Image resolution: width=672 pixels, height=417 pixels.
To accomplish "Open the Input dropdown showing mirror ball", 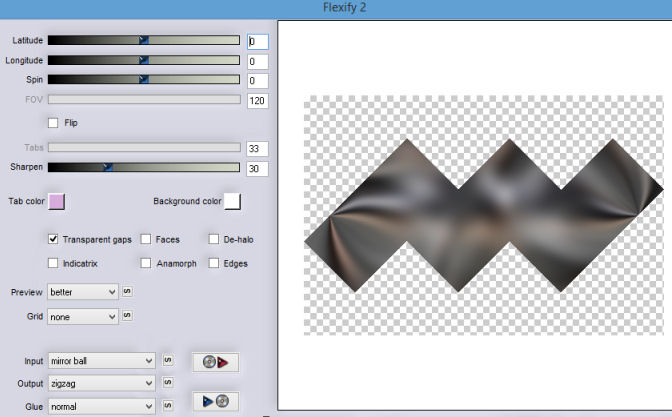I will pyautogui.click(x=102, y=361).
